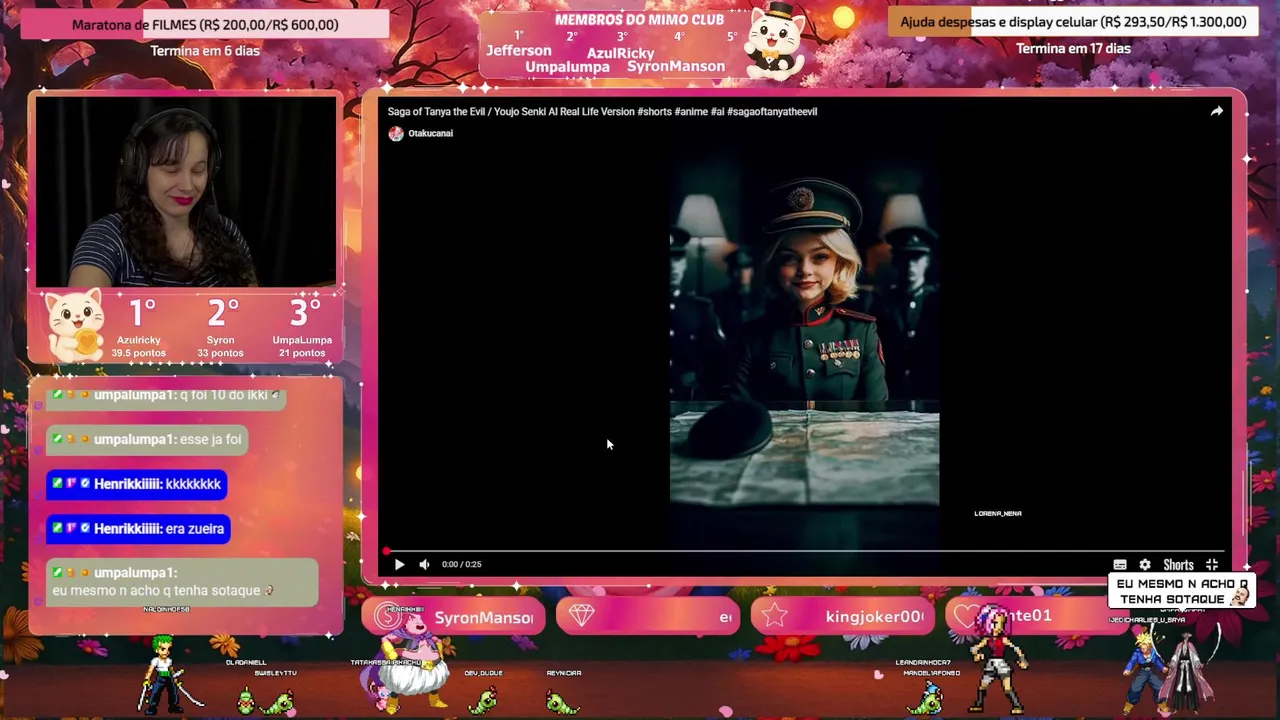The image size is (1280, 720).
Task: Click the share arrow icon on video
Action: [x=1216, y=111]
